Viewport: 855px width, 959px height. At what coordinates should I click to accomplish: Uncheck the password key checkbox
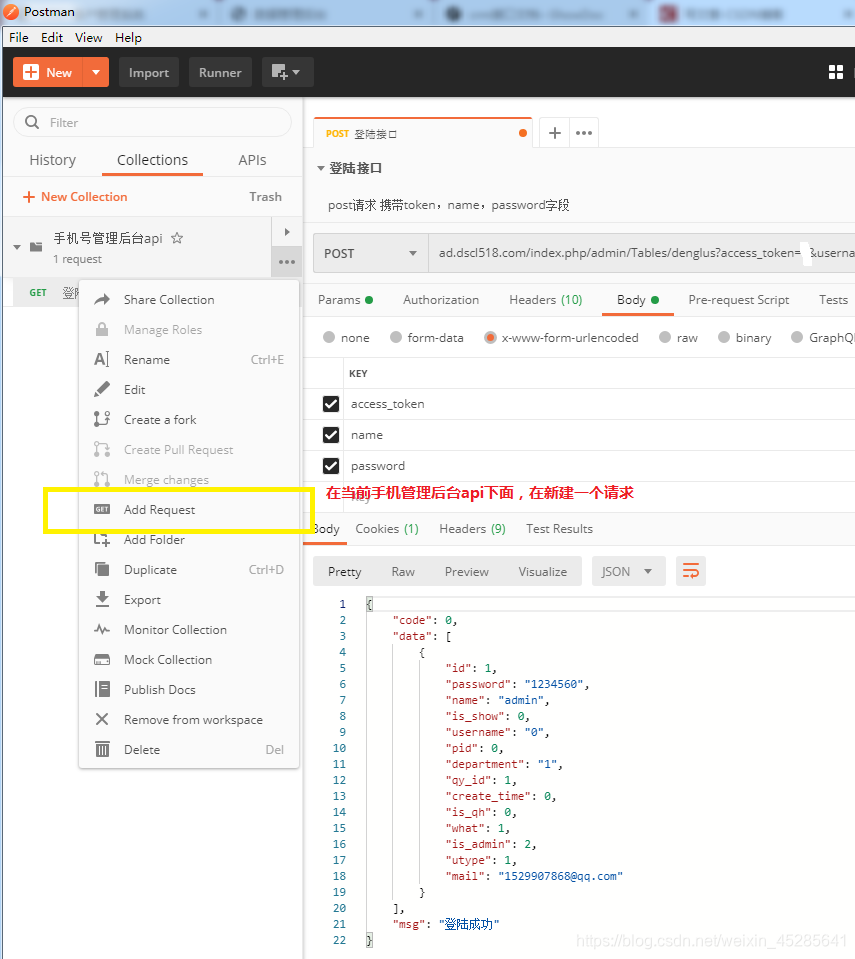pos(331,466)
